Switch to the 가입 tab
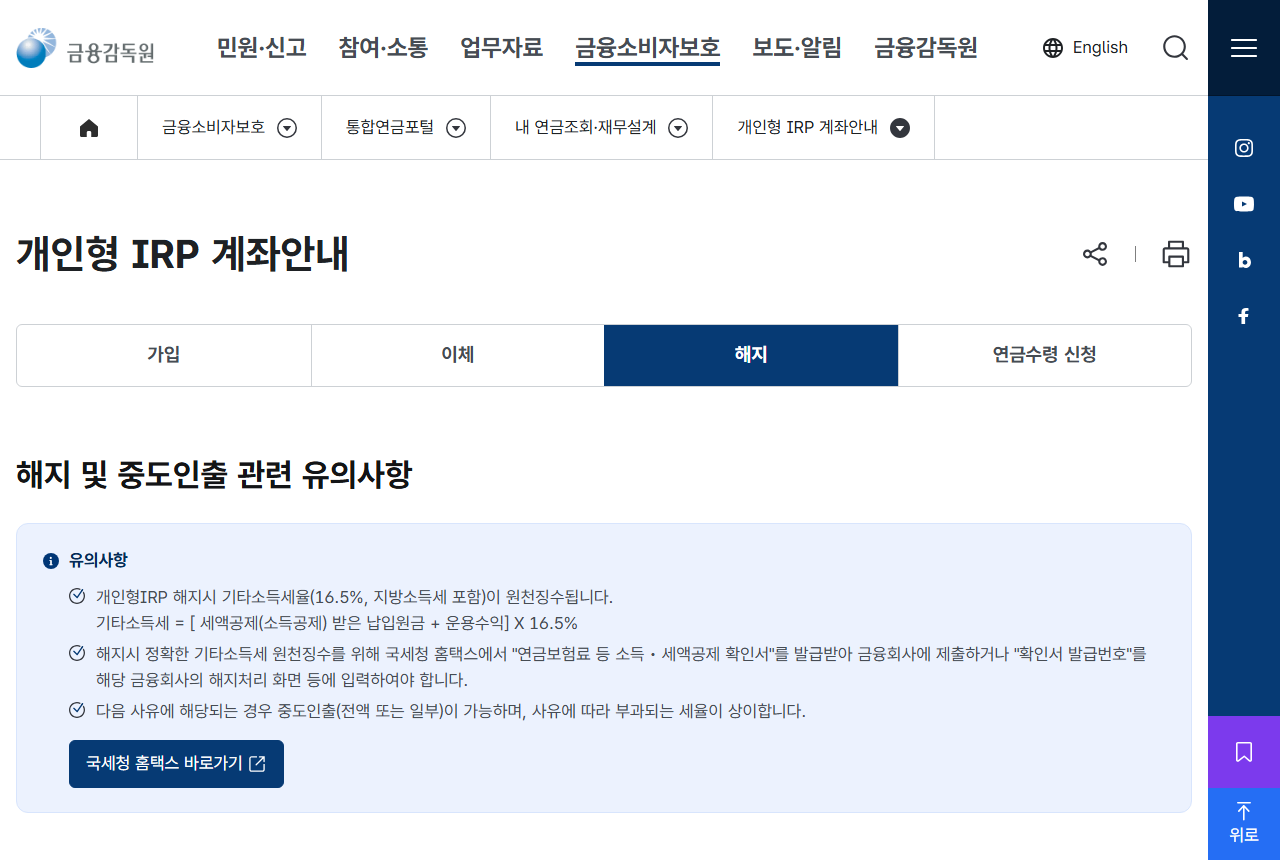The image size is (1280, 860). coord(164,355)
